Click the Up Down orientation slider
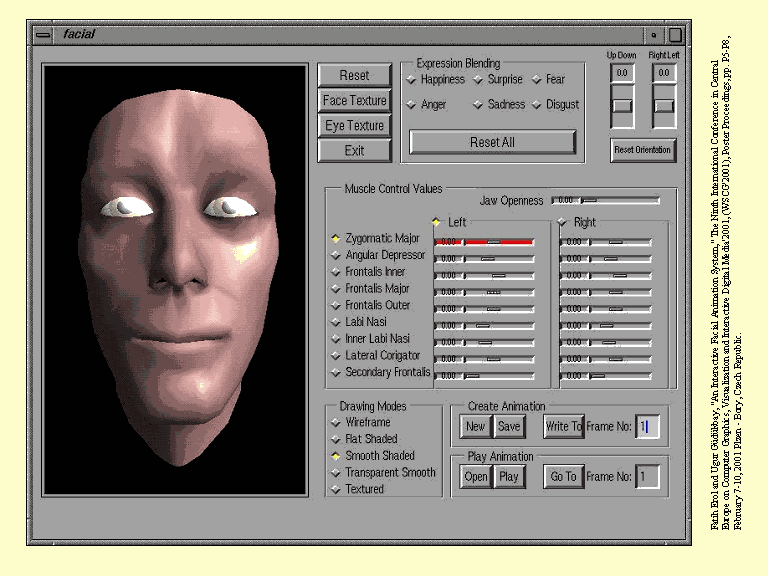The height and width of the screenshot is (576, 768). click(x=622, y=105)
